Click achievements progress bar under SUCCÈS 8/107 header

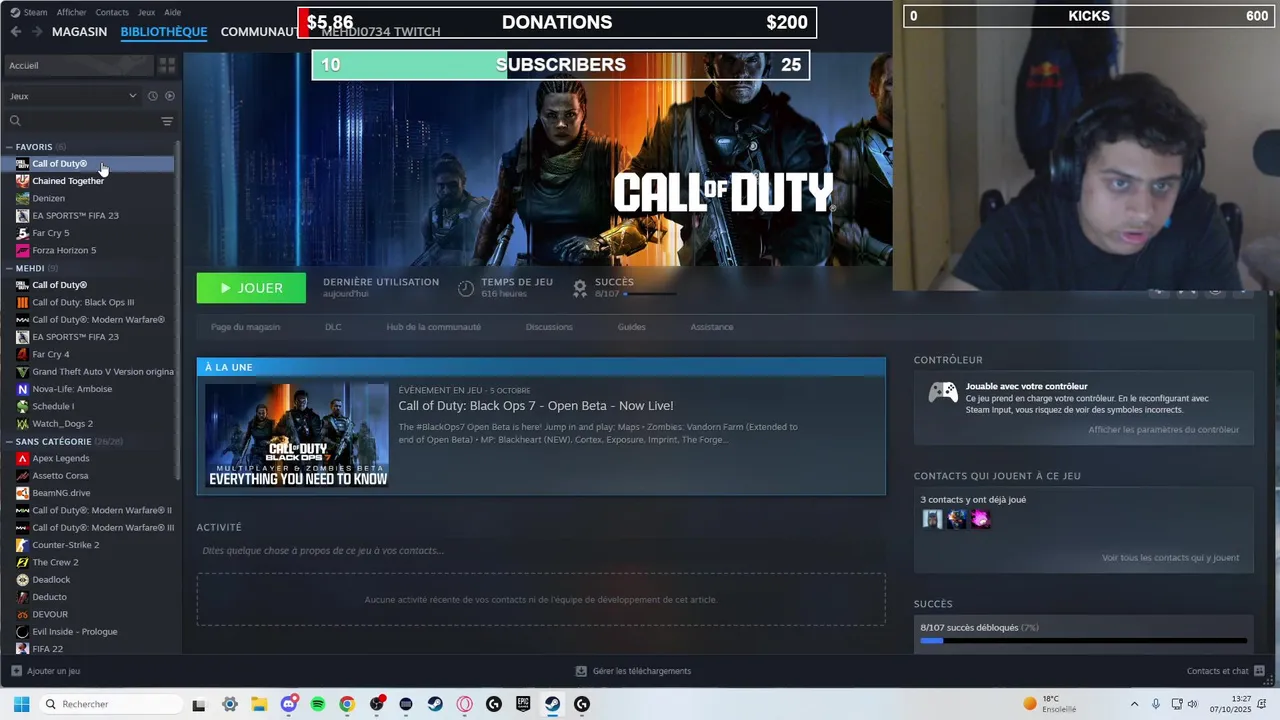(x=650, y=294)
